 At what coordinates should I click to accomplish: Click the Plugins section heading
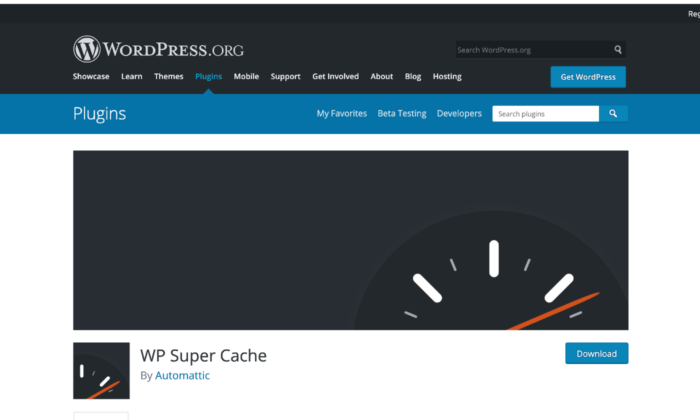pyautogui.click(x=100, y=113)
